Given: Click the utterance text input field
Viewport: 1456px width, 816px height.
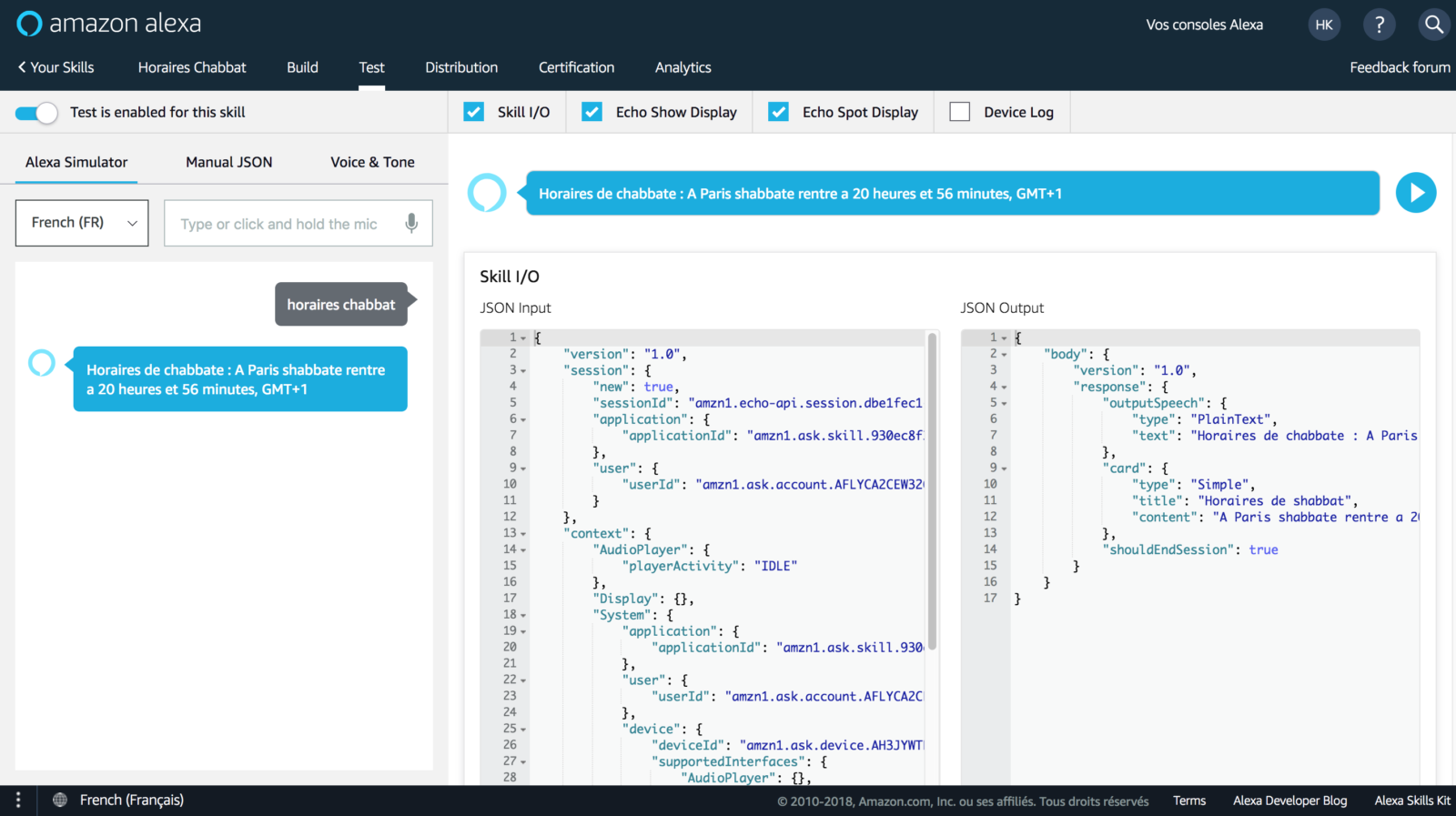Looking at the screenshot, I should pos(298,224).
